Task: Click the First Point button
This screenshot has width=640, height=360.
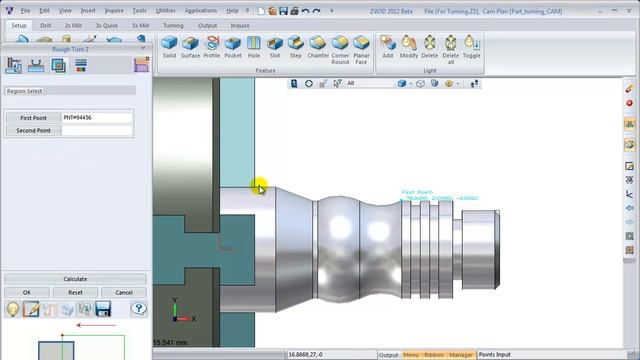Action: tap(33, 118)
